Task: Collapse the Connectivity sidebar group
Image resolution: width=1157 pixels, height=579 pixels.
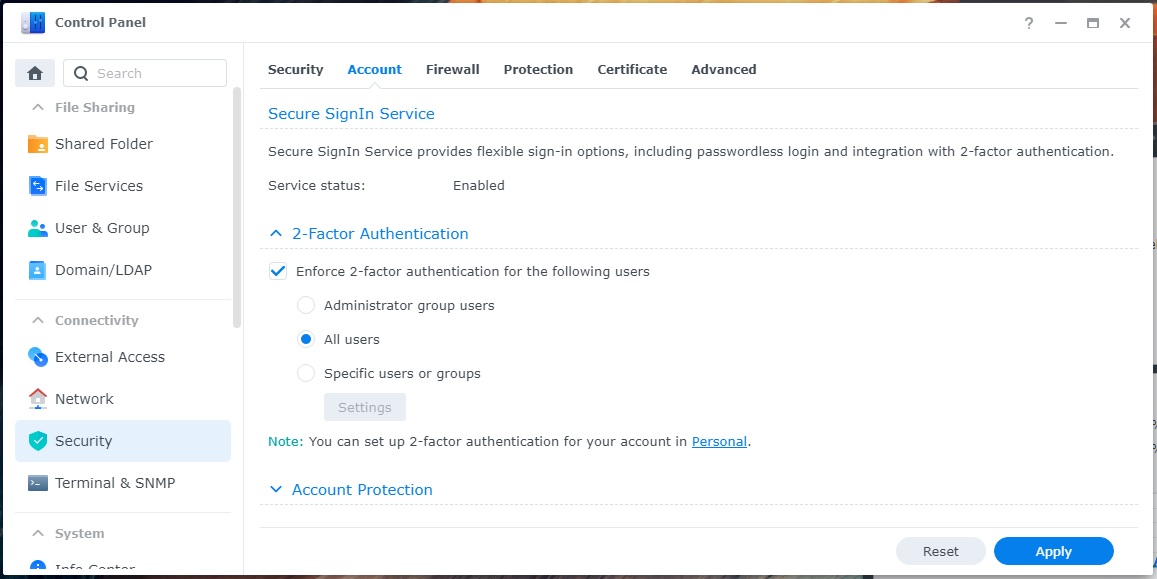Action: tap(37, 321)
